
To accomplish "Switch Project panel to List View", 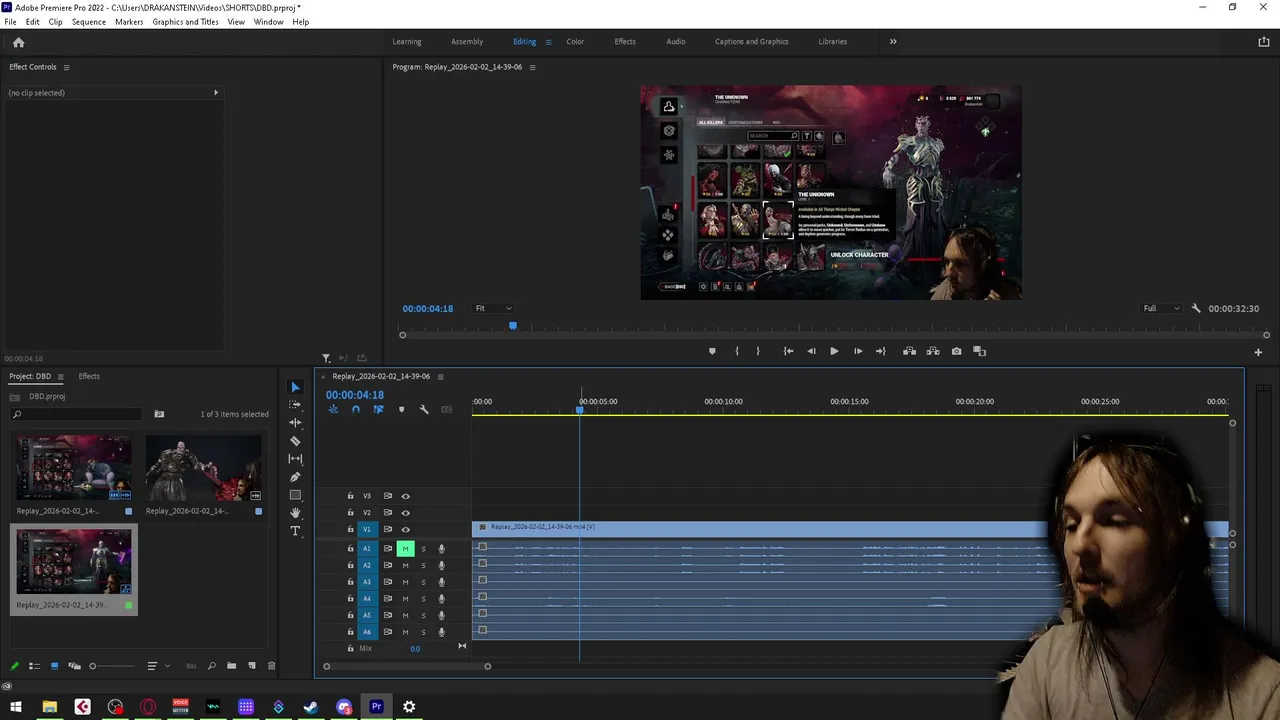I will pos(34,666).
